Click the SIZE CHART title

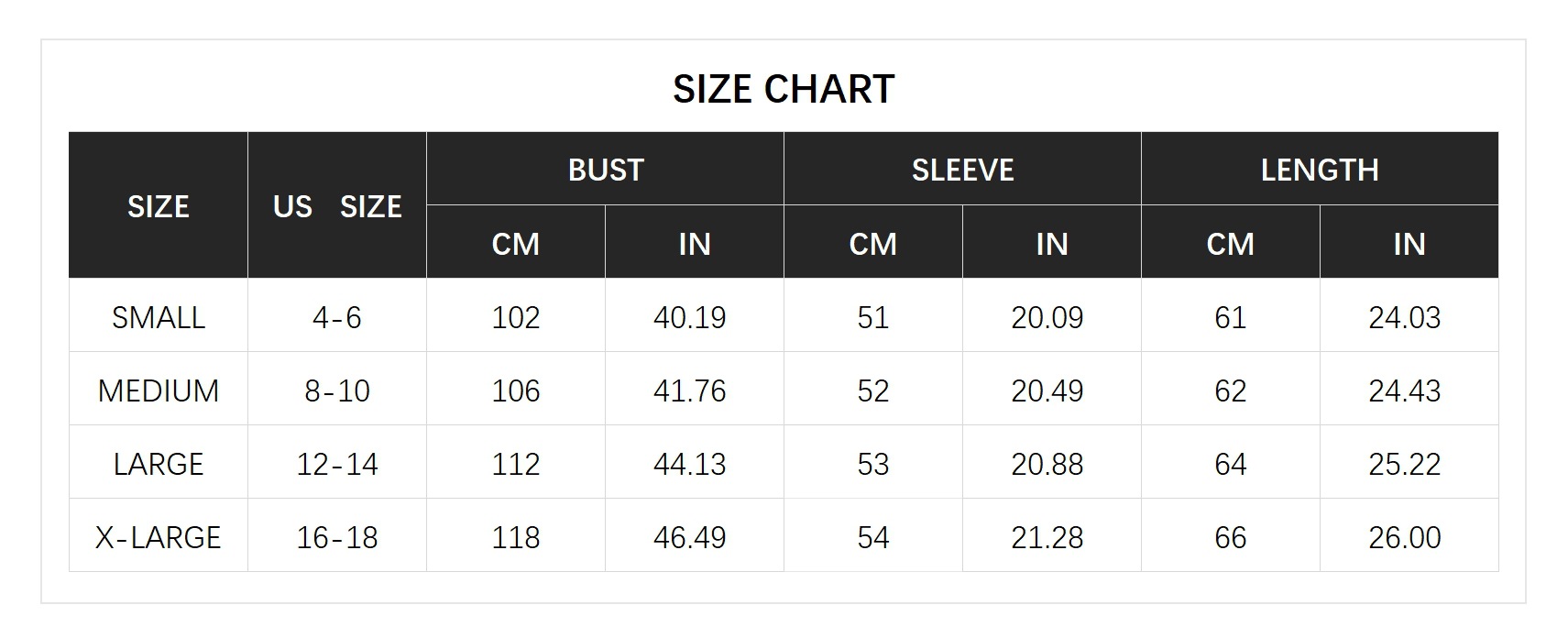(x=784, y=89)
